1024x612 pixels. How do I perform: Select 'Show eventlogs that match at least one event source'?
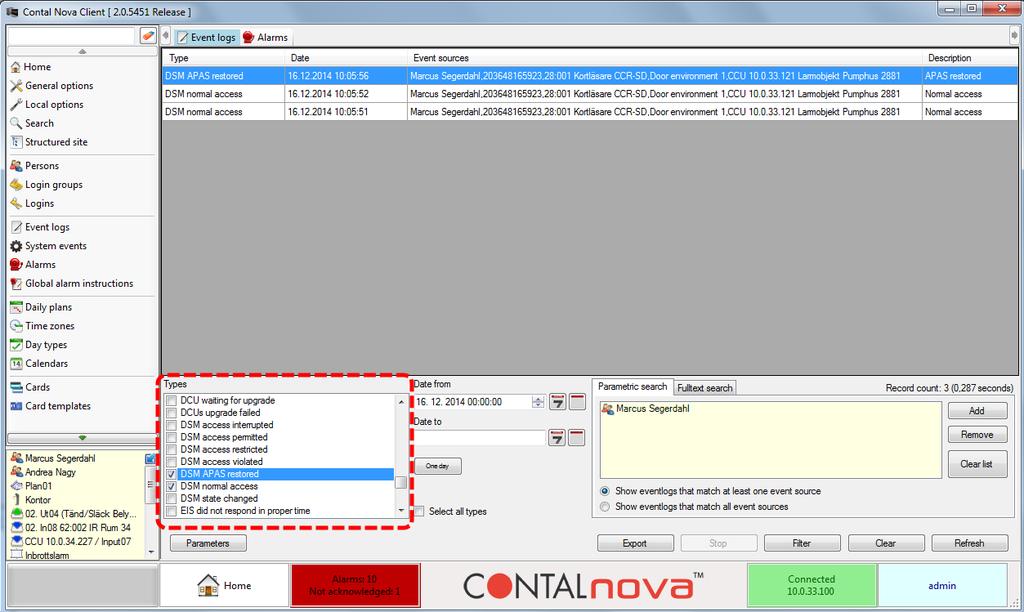click(605, 491)
